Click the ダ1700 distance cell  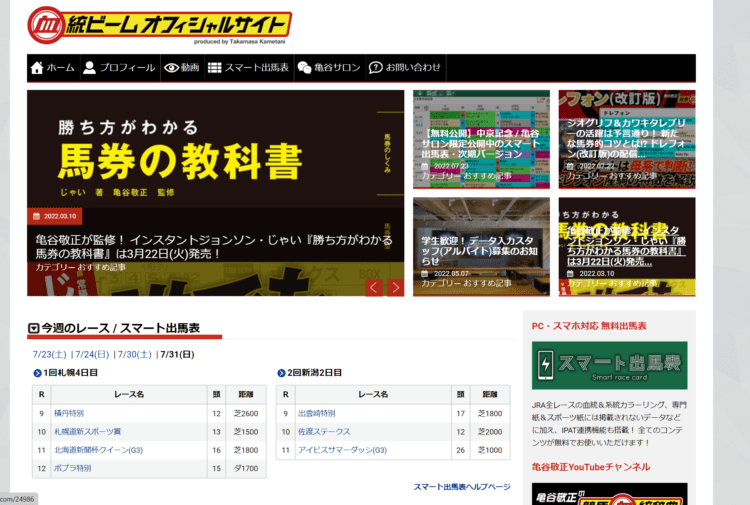tap(246, 469)
